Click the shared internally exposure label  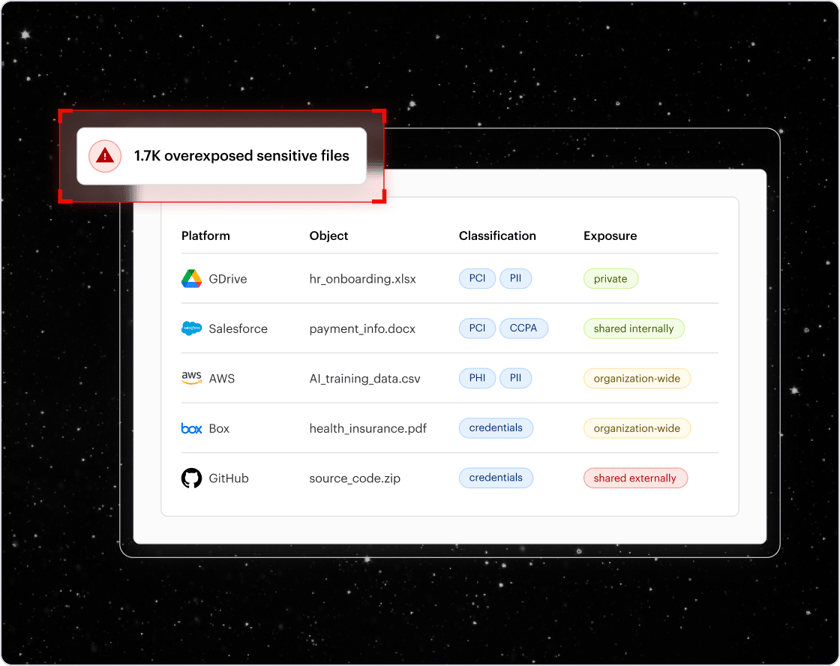[x=633, y=328]
